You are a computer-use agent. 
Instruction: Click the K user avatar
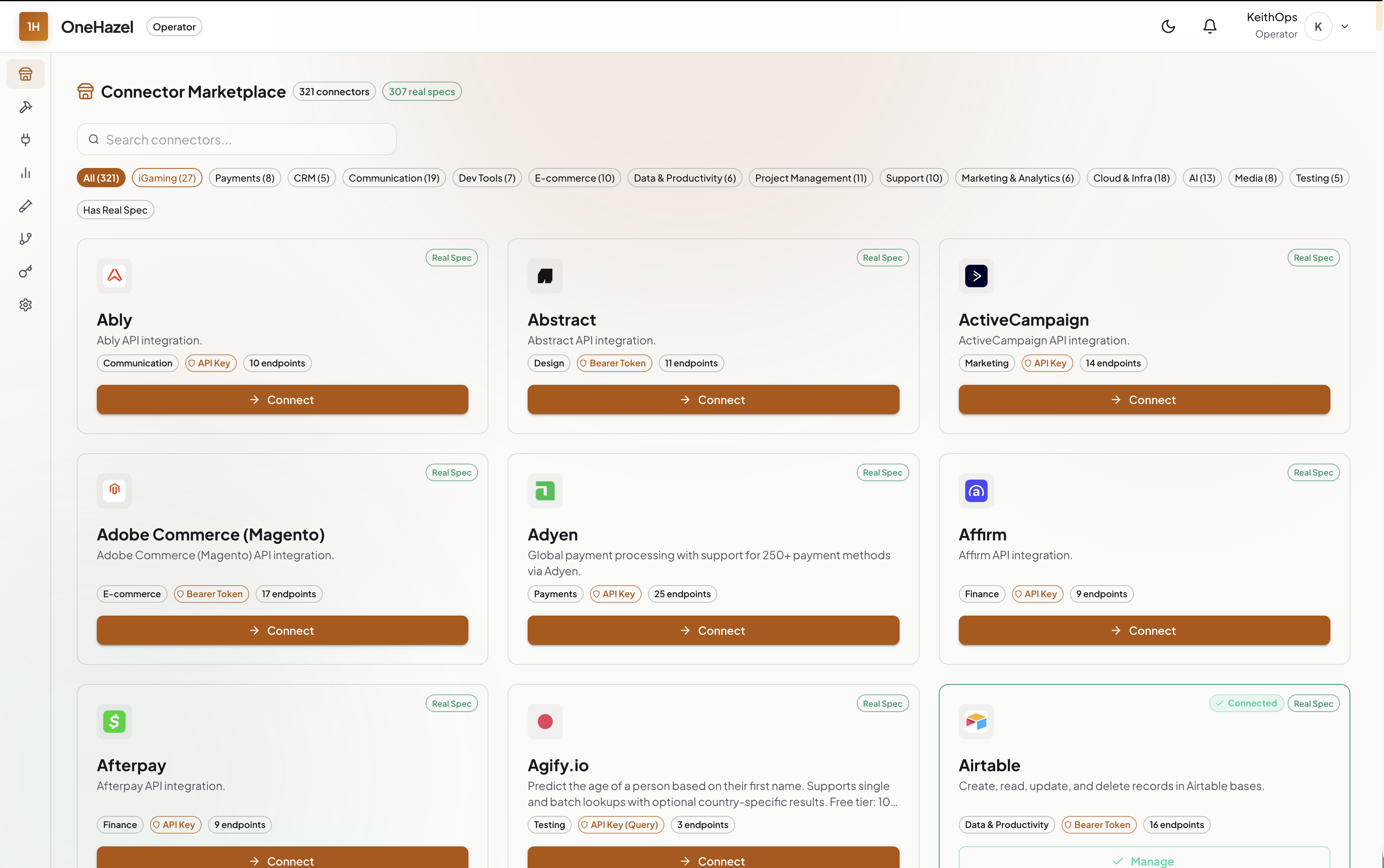(x=1318, y=26)
